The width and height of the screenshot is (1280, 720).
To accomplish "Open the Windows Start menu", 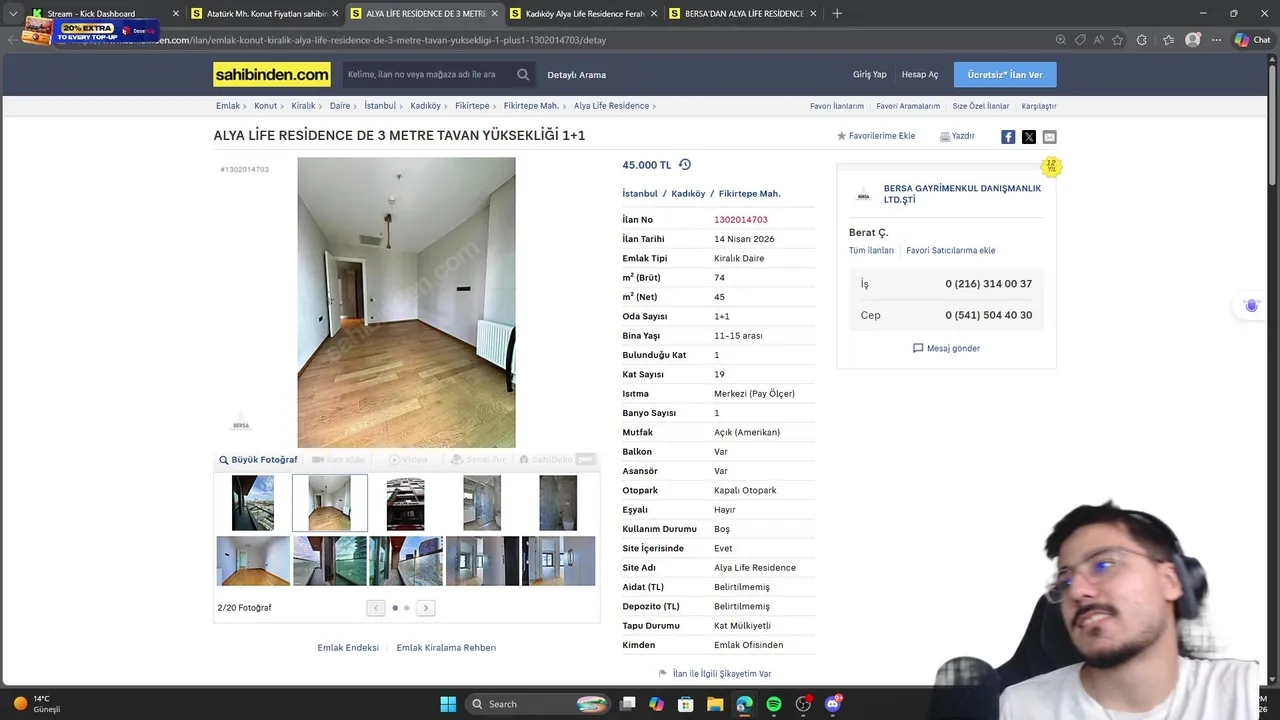I will click(448, 704).
